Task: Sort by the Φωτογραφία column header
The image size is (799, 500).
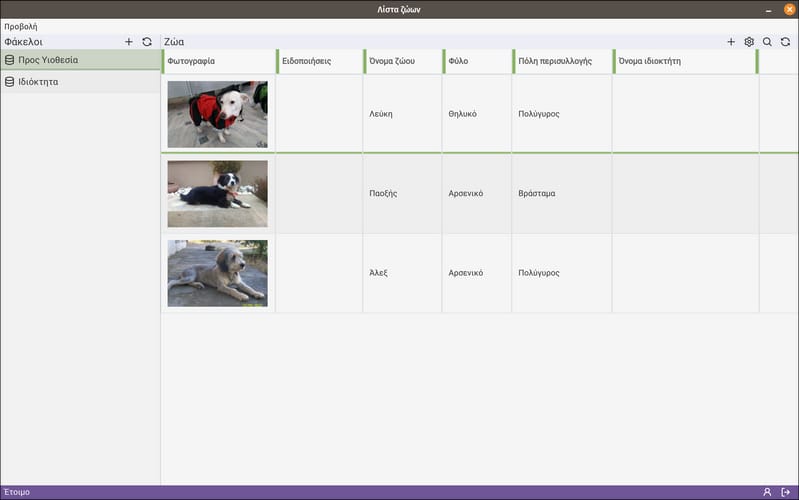Action: tap(219, 61)
